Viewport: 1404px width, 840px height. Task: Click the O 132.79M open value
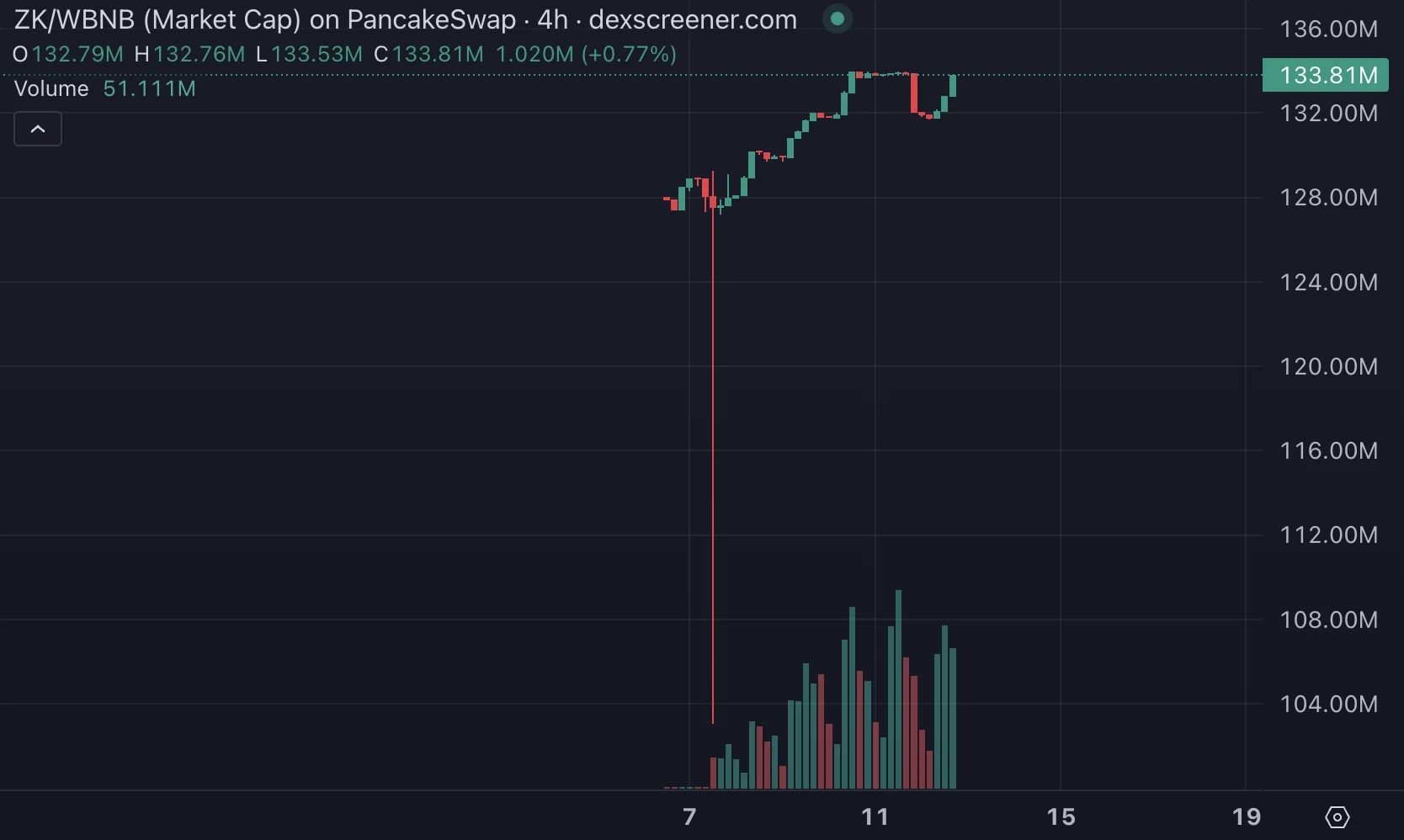point(68,55)
